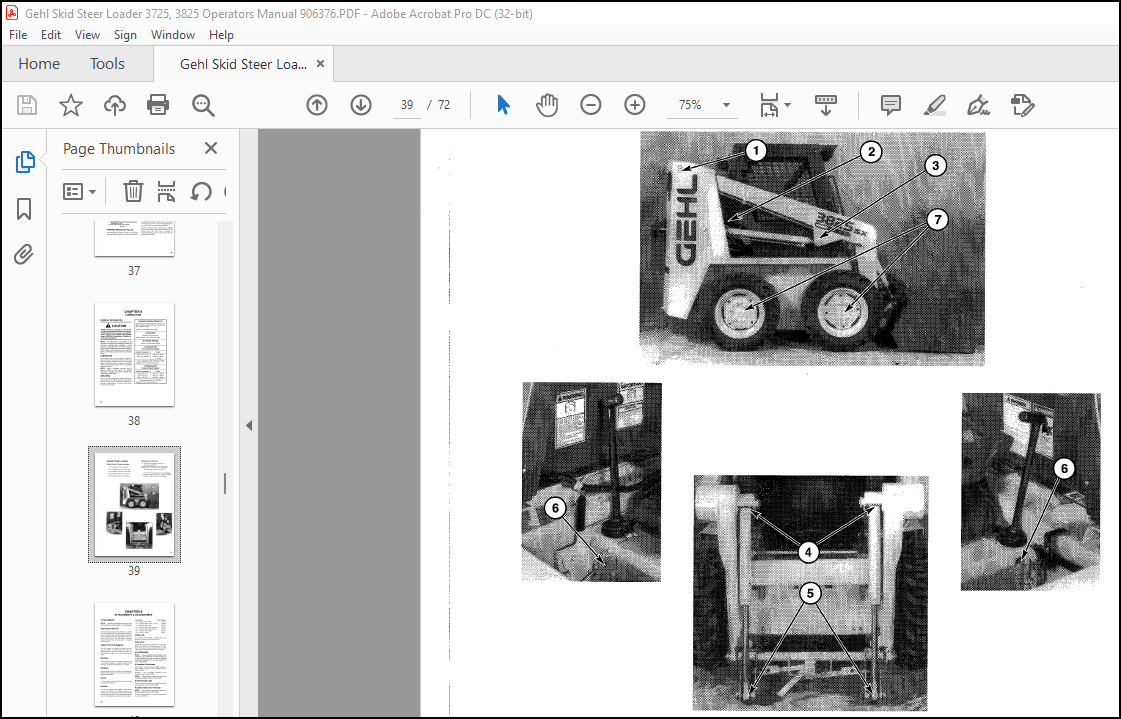Open the page fit options dropdown arrow
Viewport: 1121px width, 719px height.
pyautogui.click(x=788, y=105)
